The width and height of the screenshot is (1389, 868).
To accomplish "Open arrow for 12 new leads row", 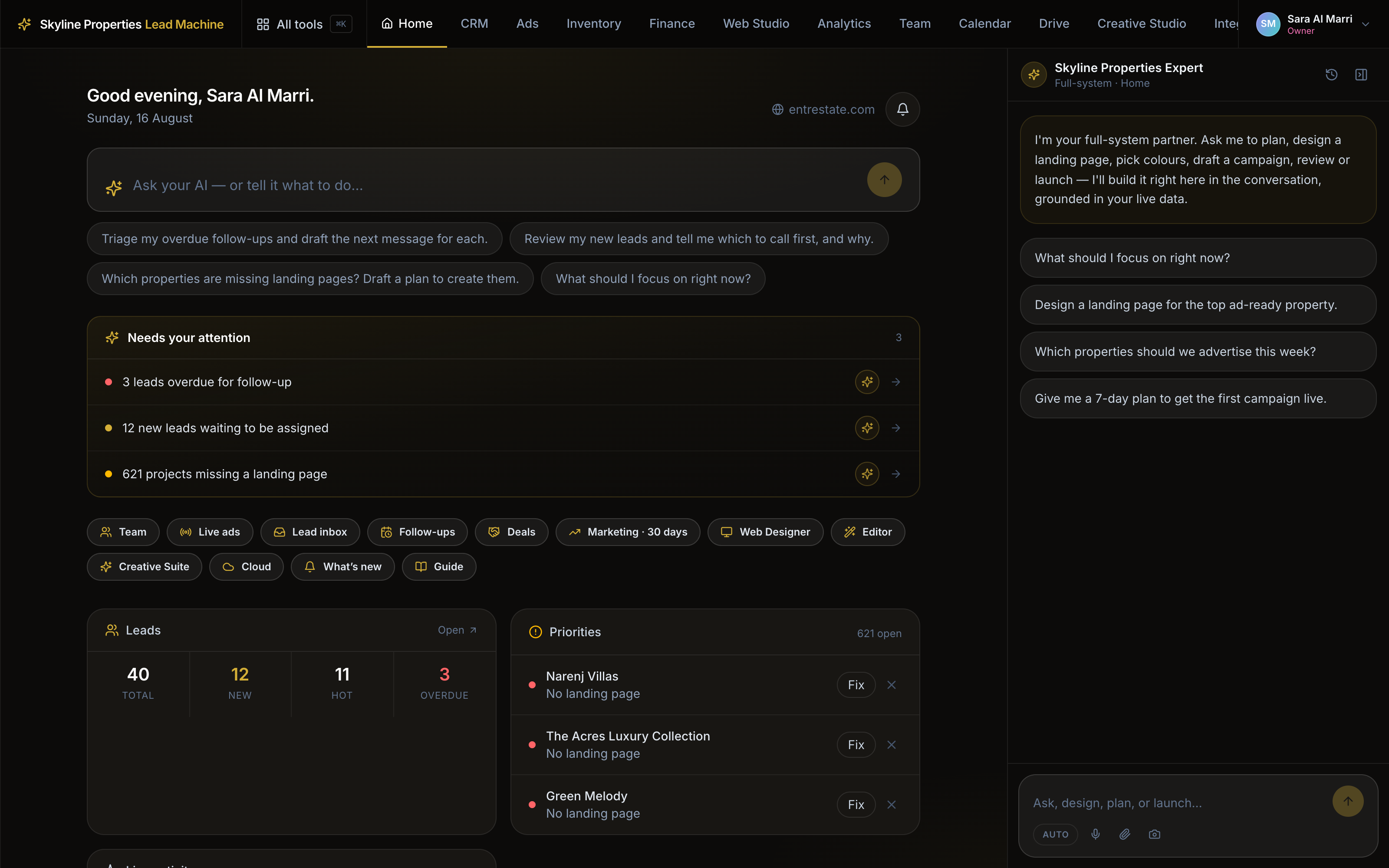I will point(896,427).
